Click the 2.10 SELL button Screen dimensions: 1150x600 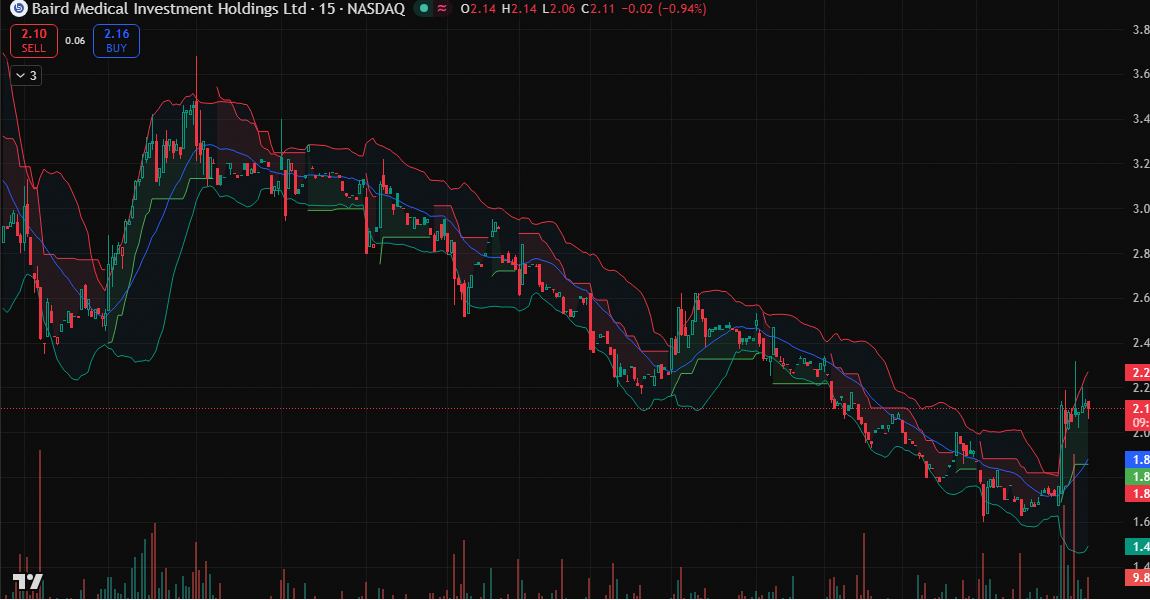(34, 40)
